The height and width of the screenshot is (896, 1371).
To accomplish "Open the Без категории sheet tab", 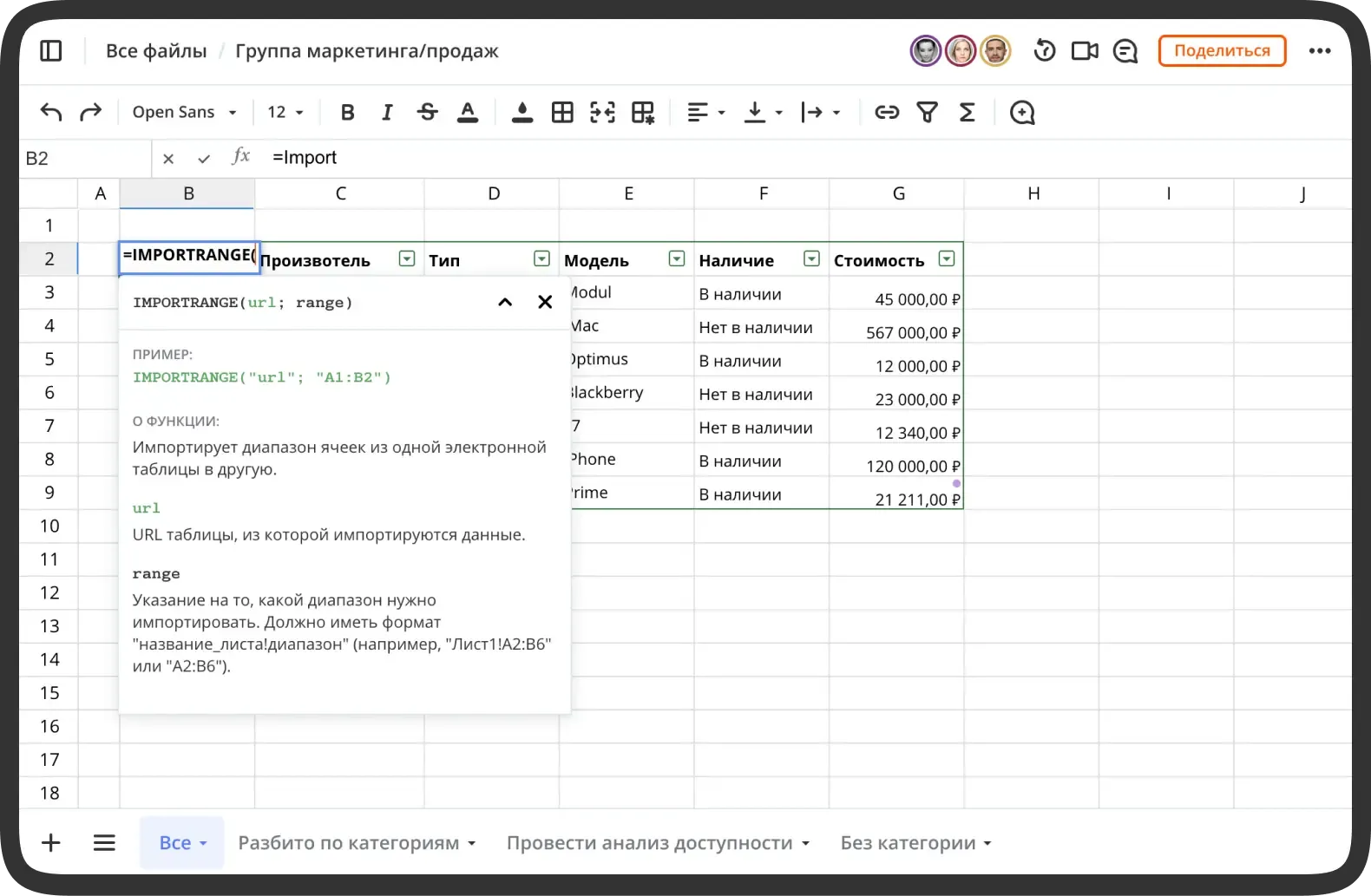I will pyautogui.click(x=915, y=843).
